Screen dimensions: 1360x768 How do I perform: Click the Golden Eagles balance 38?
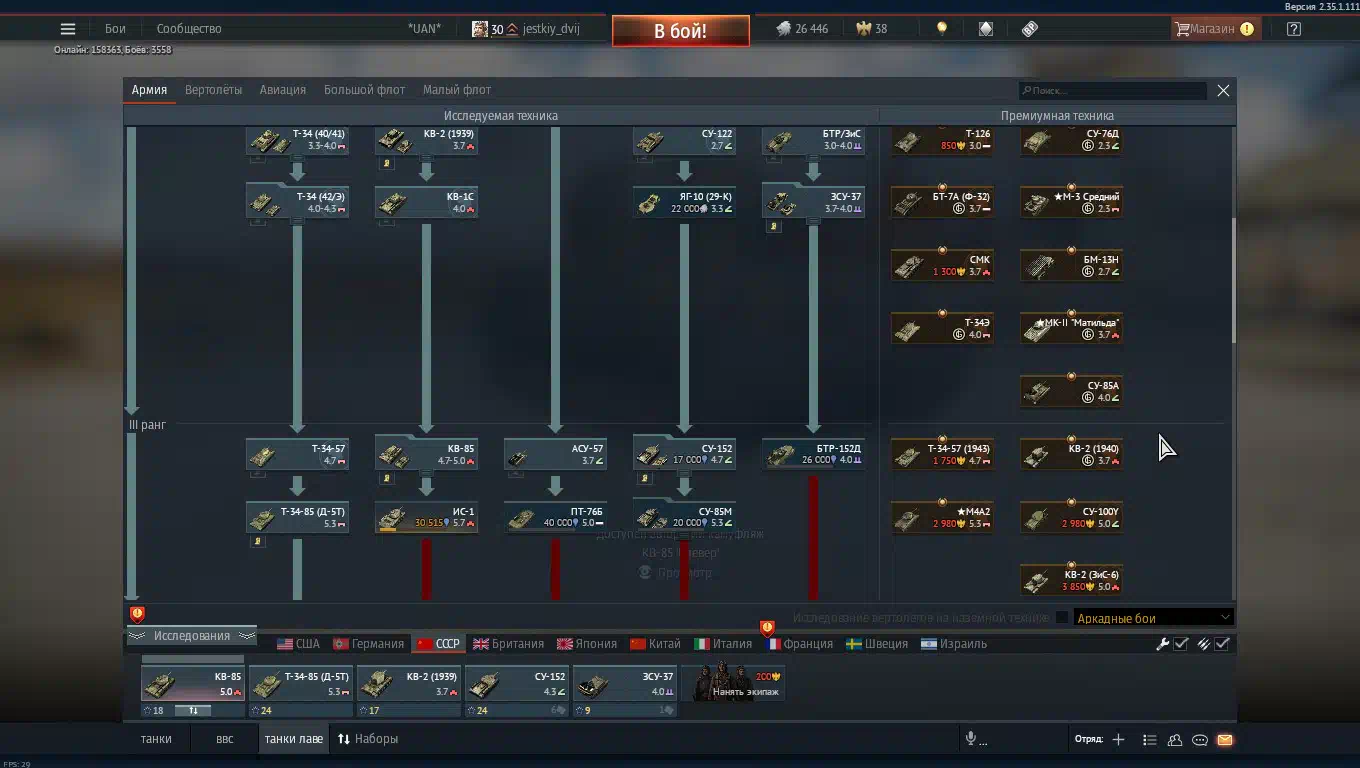(872, 29)
